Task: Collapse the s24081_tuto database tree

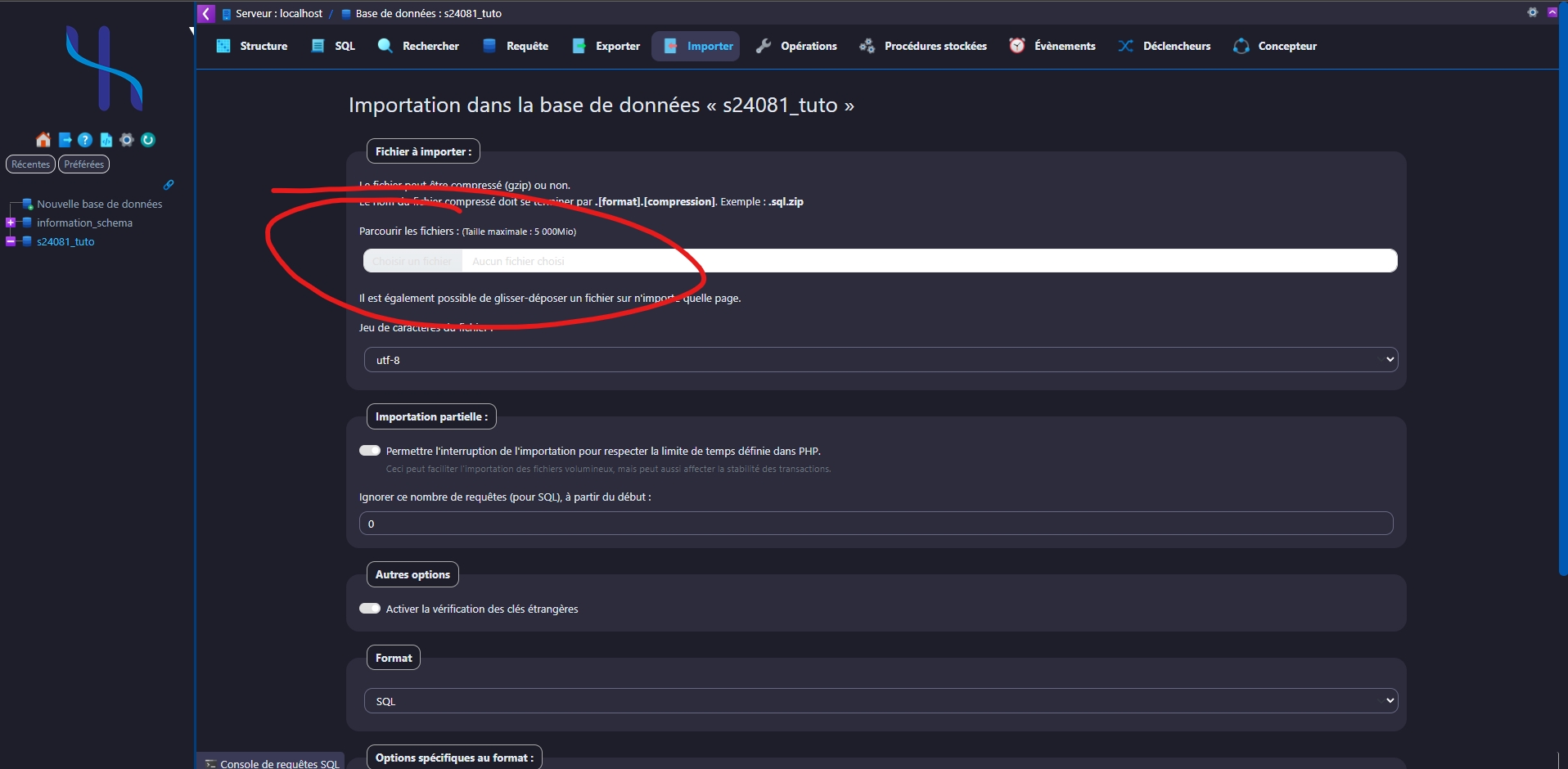Action: point(11,241)
